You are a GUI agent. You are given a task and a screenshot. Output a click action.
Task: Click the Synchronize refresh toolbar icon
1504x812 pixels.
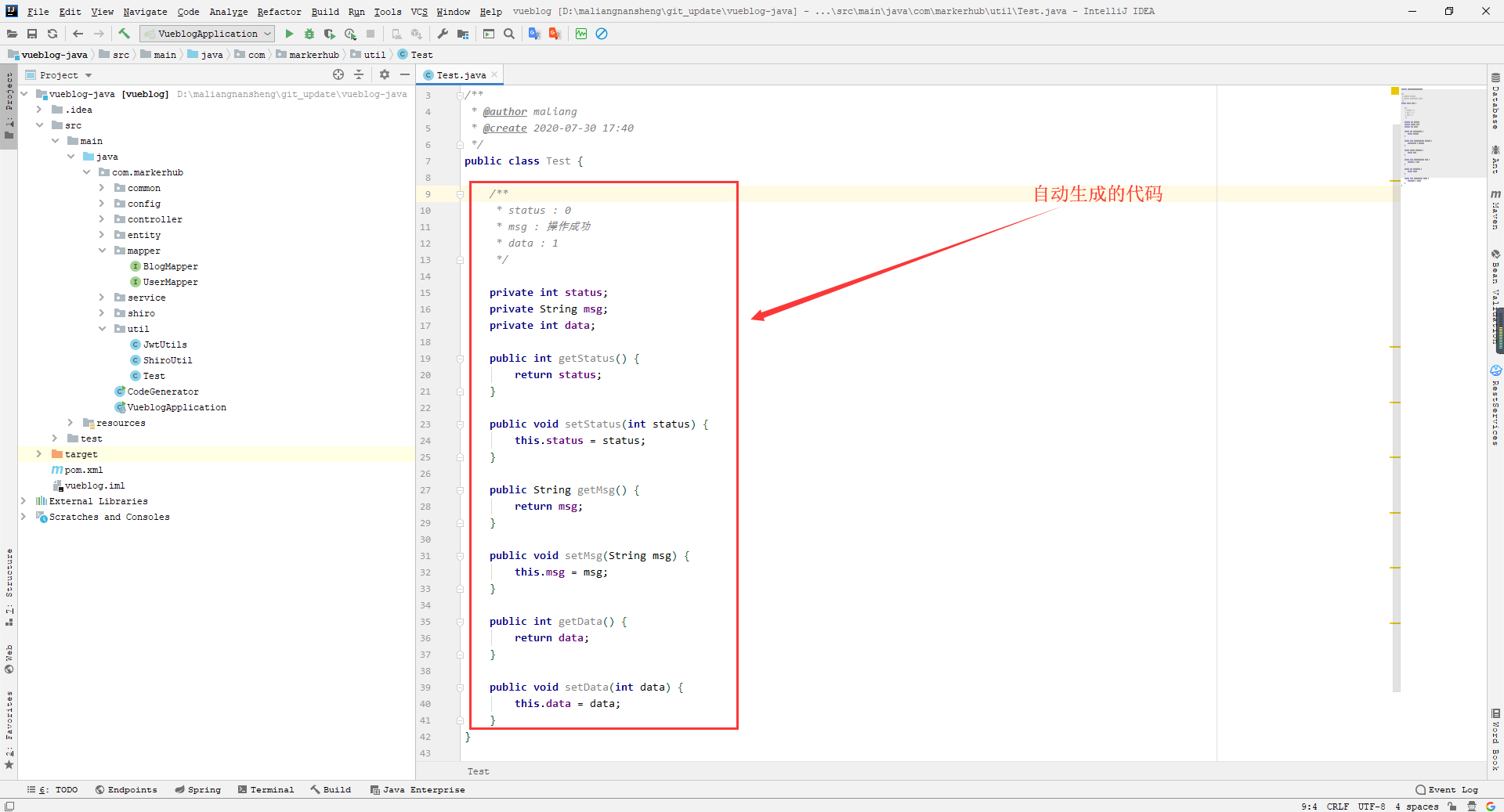52,34
